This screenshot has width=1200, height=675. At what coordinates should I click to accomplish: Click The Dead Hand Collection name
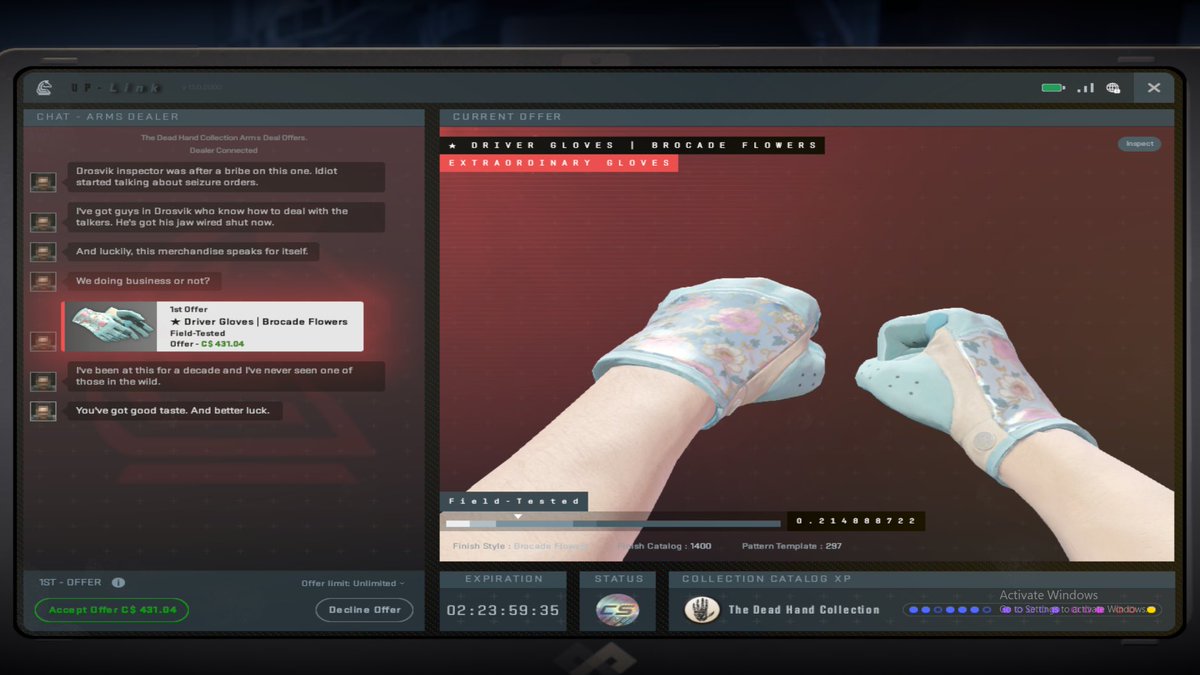coord(804,610)
